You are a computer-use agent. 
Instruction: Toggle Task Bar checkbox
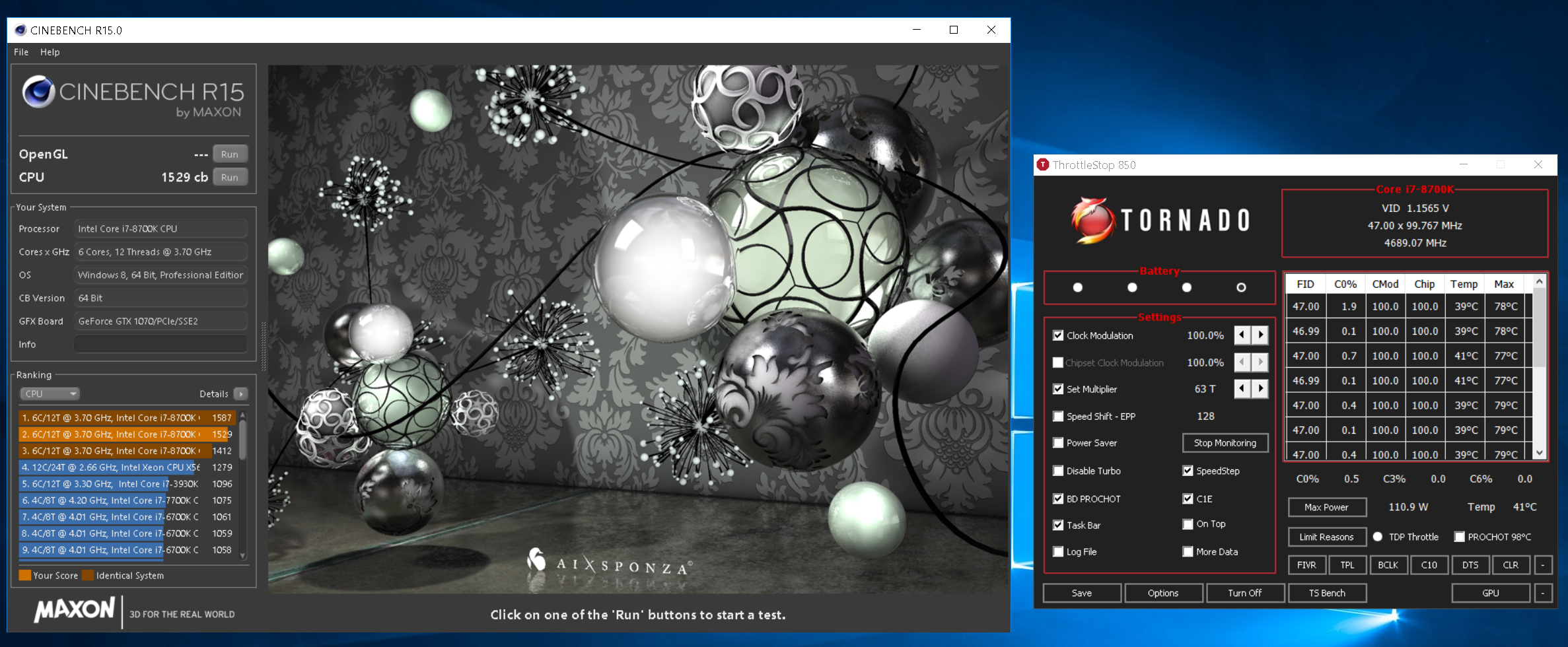coord(1058,525)
